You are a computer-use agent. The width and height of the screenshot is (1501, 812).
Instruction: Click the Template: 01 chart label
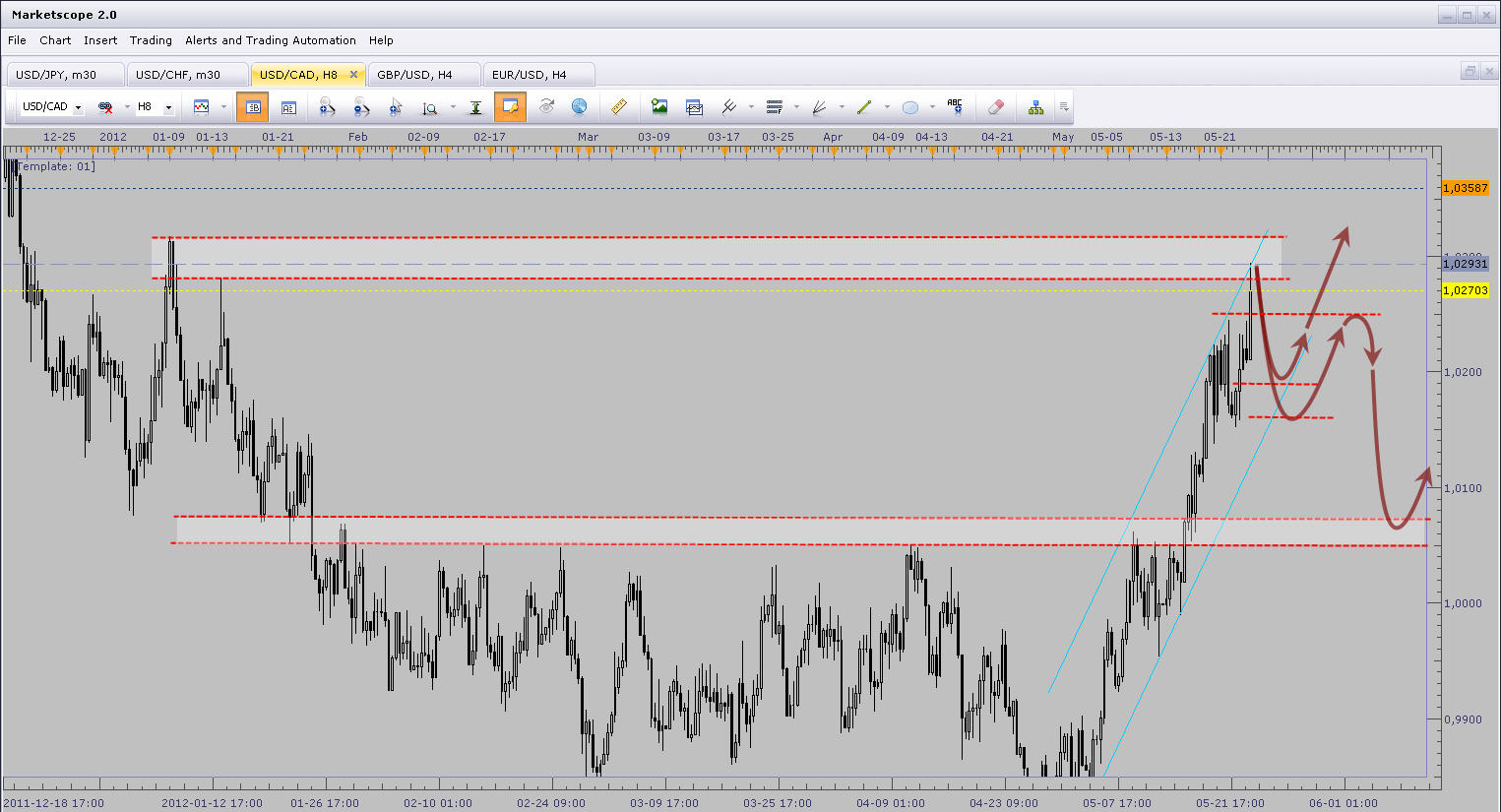56,166
